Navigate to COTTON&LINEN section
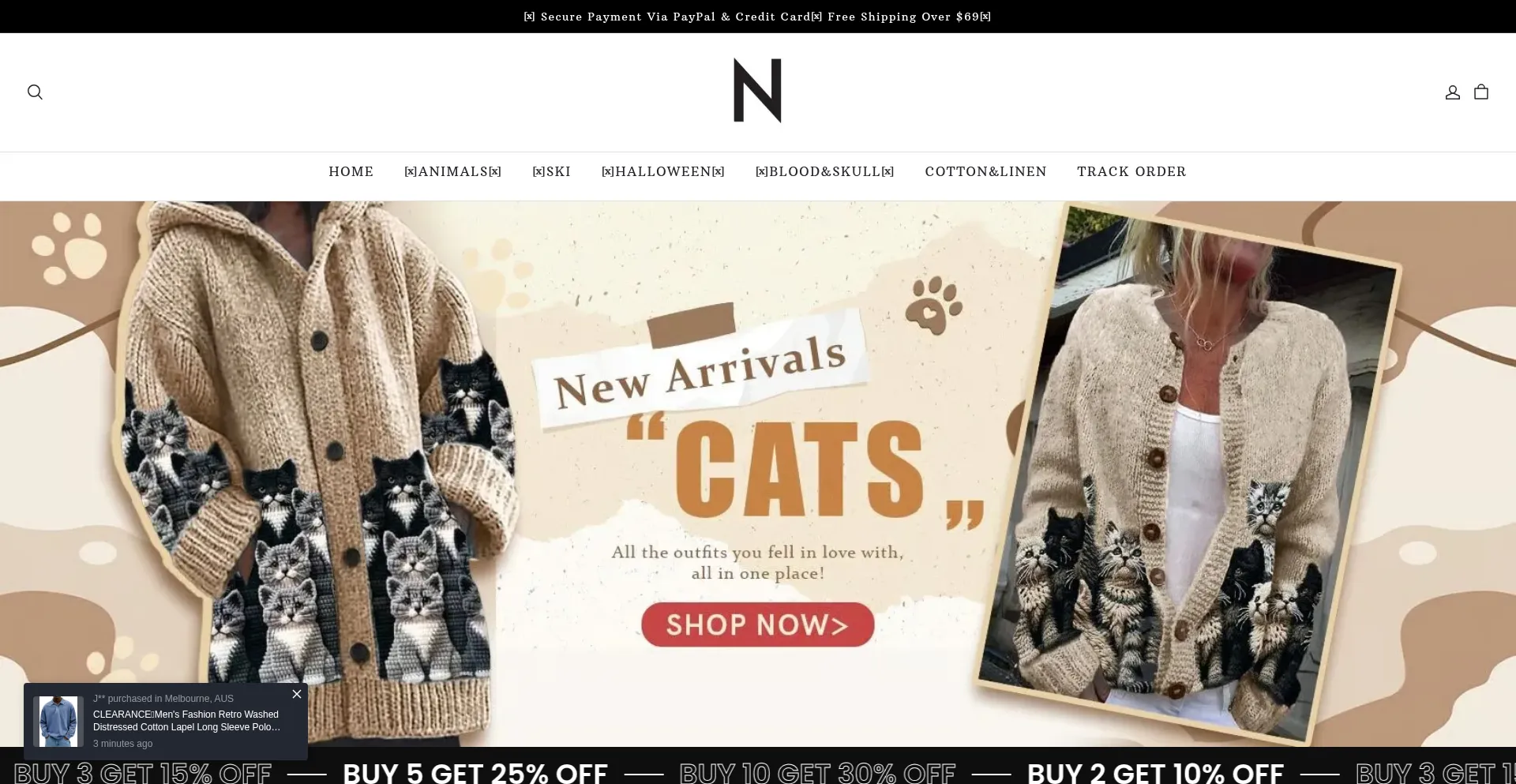The image size is (1516, 784). [x=985, y=171]
